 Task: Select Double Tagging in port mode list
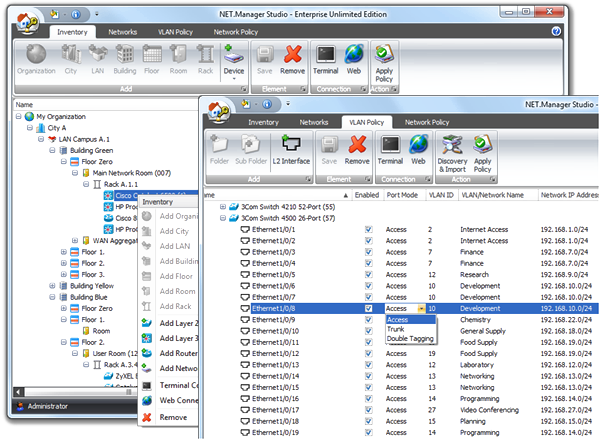coord(410,339)
